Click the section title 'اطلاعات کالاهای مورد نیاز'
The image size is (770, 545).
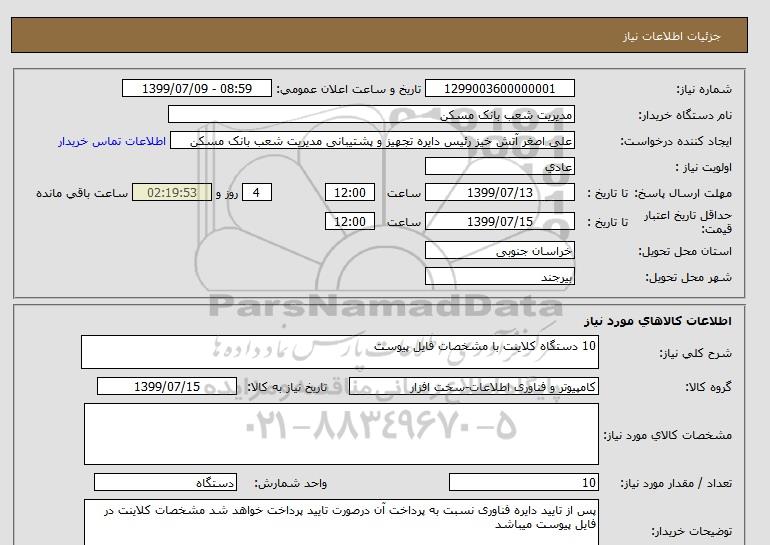coord(658,321)
